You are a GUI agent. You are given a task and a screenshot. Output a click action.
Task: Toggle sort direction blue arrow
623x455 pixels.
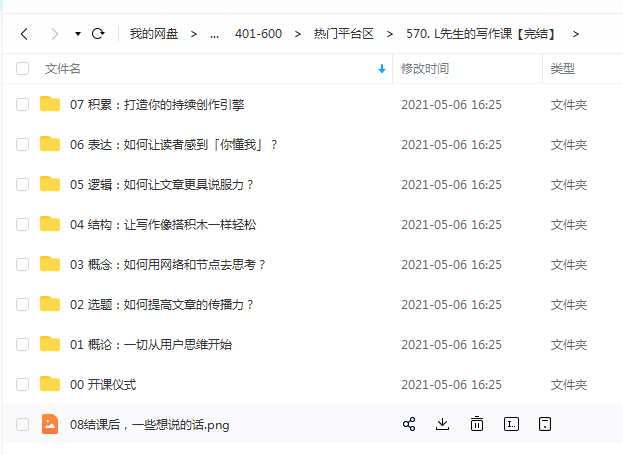point(382,69)
